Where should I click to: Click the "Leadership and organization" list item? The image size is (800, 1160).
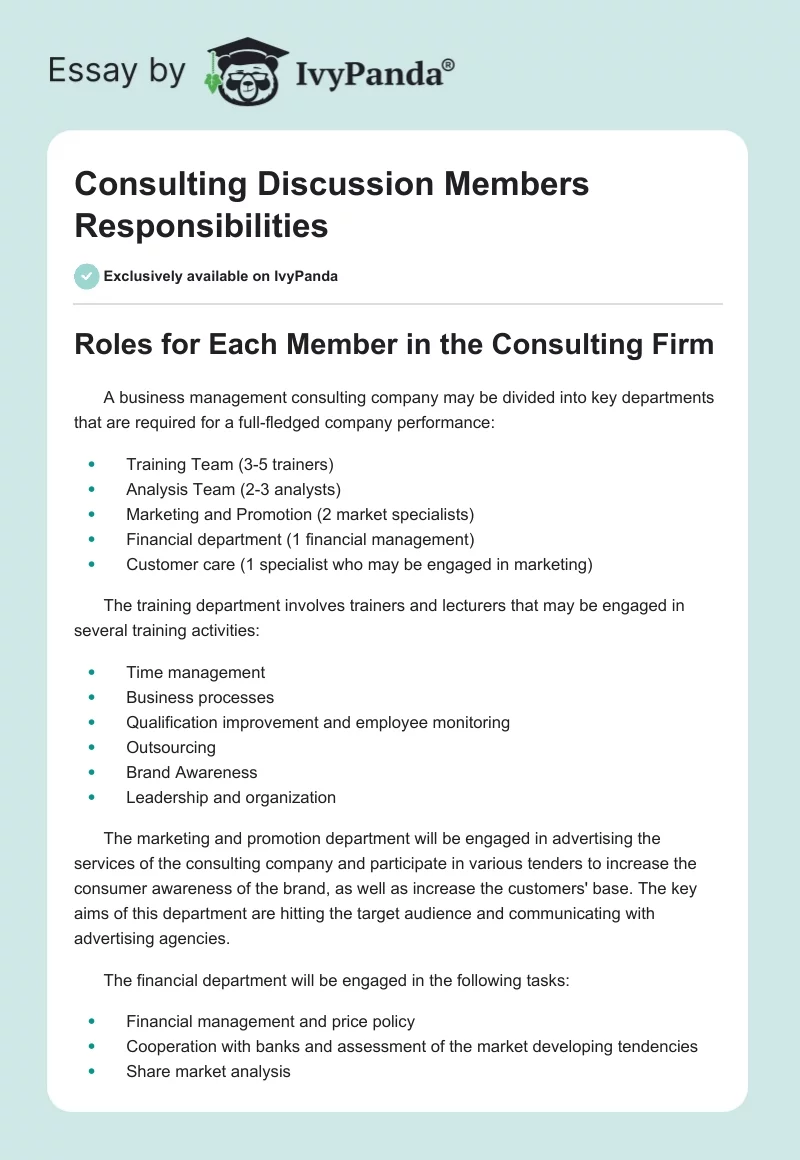pos(230,798)
